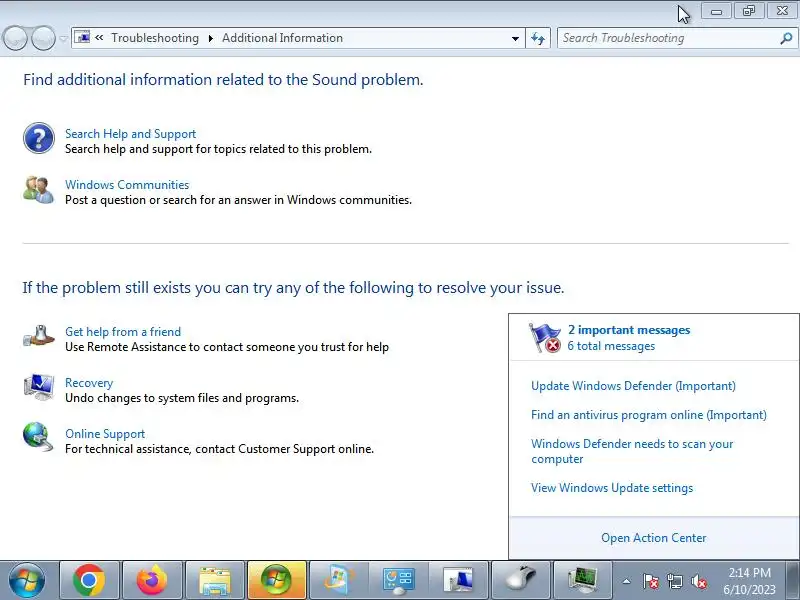Click the Action Center flag icon in popup
The width and height of the screenshot is (800, 600).
[545, 337]
